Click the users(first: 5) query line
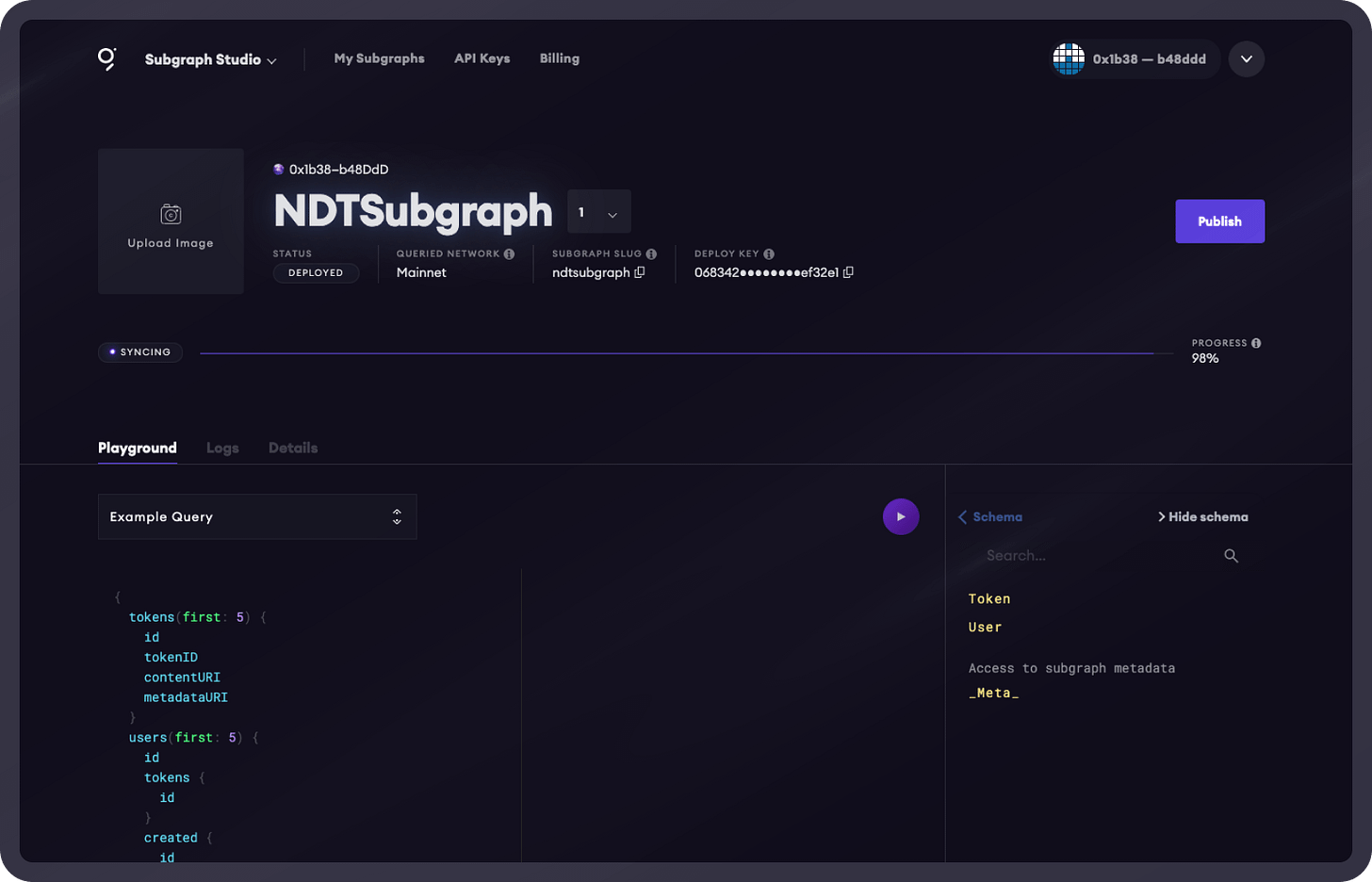1372x882 pixels. tap(194, 738)
